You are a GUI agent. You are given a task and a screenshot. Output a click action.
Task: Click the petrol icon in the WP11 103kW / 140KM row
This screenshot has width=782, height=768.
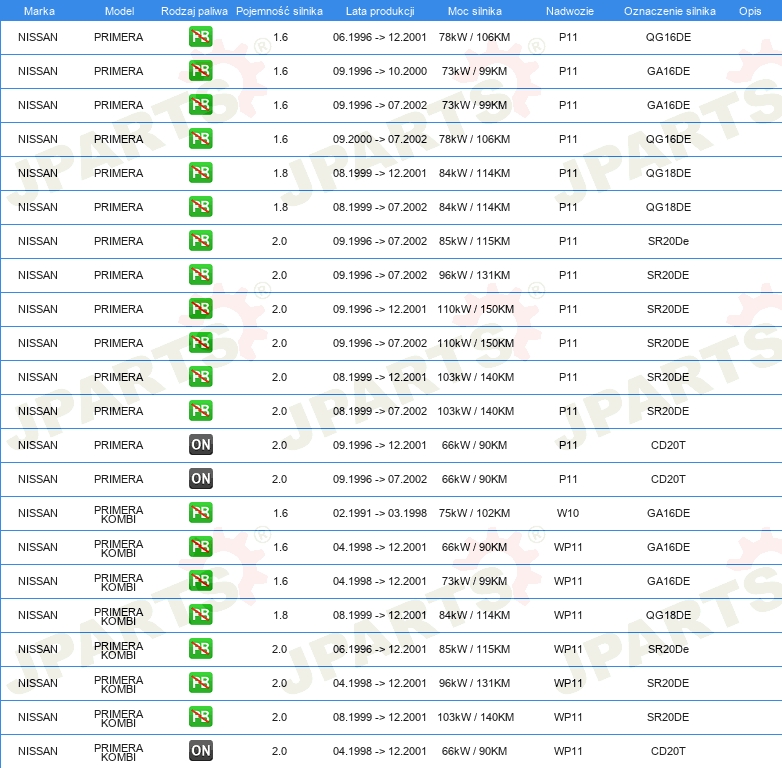tap(200, 717)
